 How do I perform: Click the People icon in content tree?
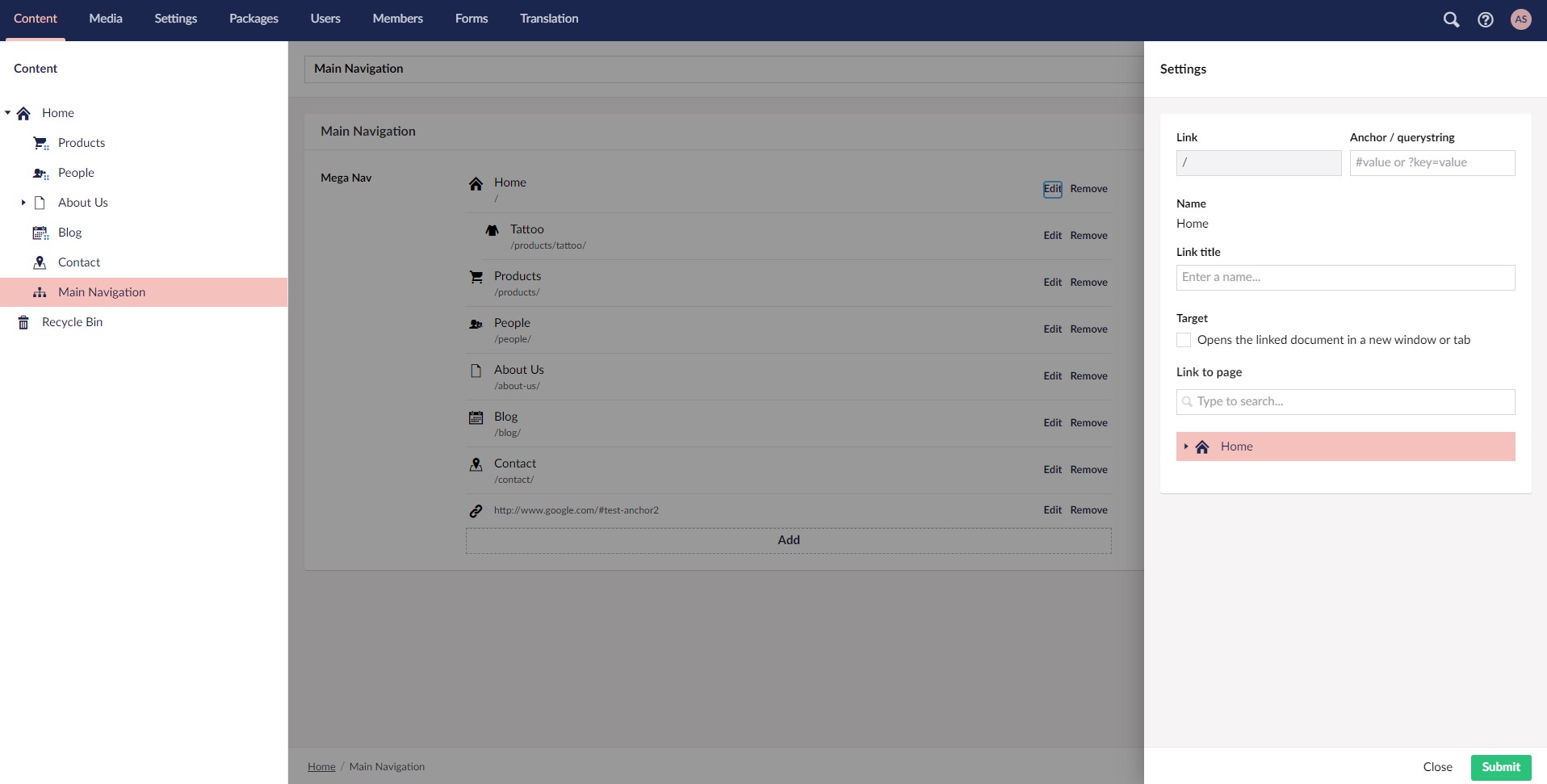tap(40, 173)
